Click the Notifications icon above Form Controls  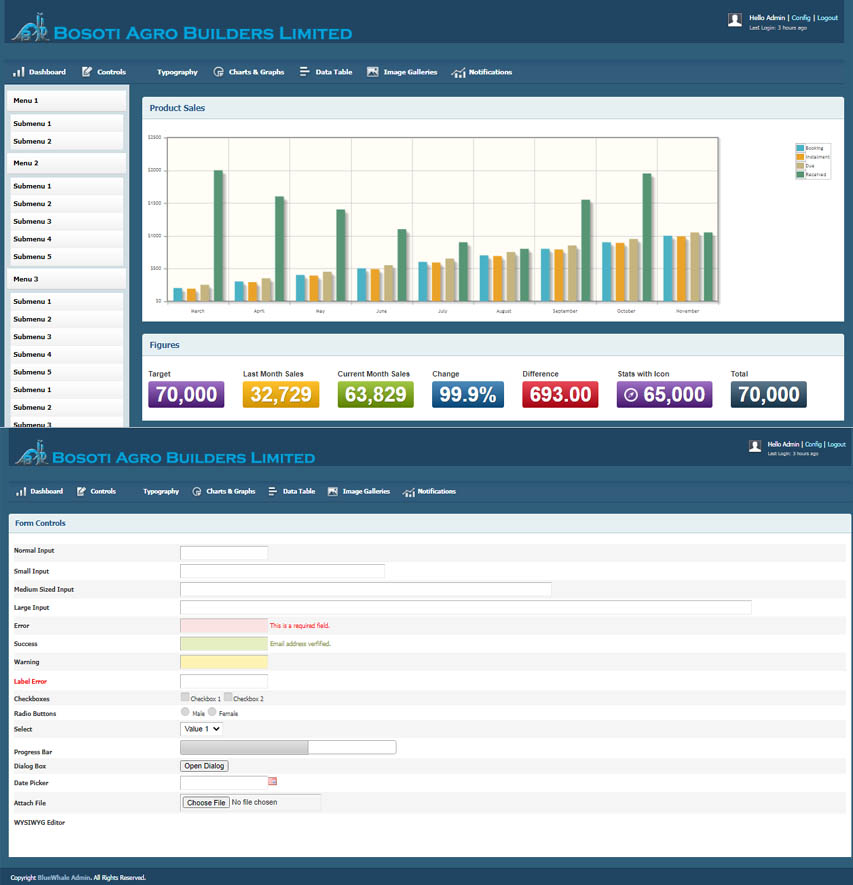408,492
